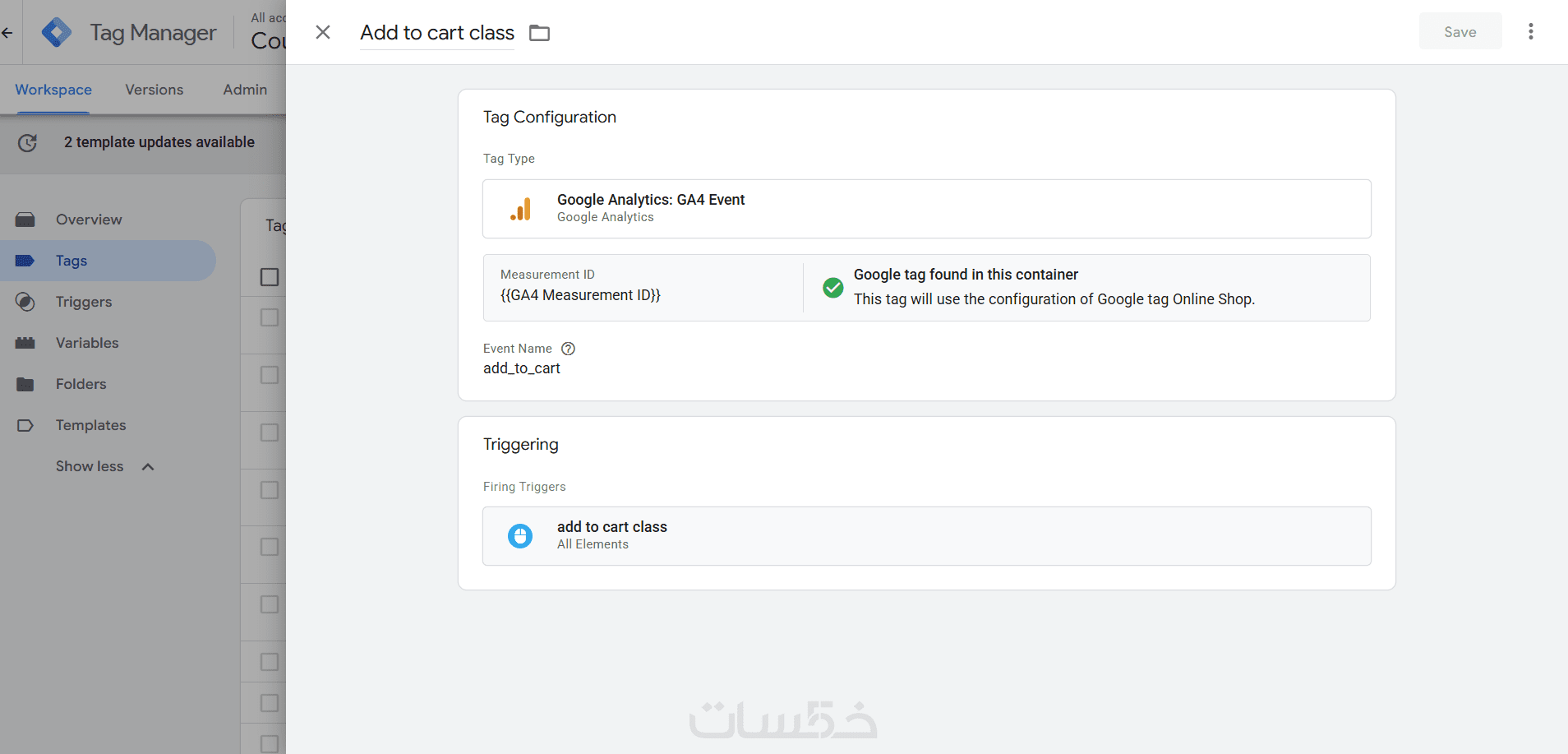Open the Admin tab
The width and height of the screenshot is (1568, 754).
245,90
